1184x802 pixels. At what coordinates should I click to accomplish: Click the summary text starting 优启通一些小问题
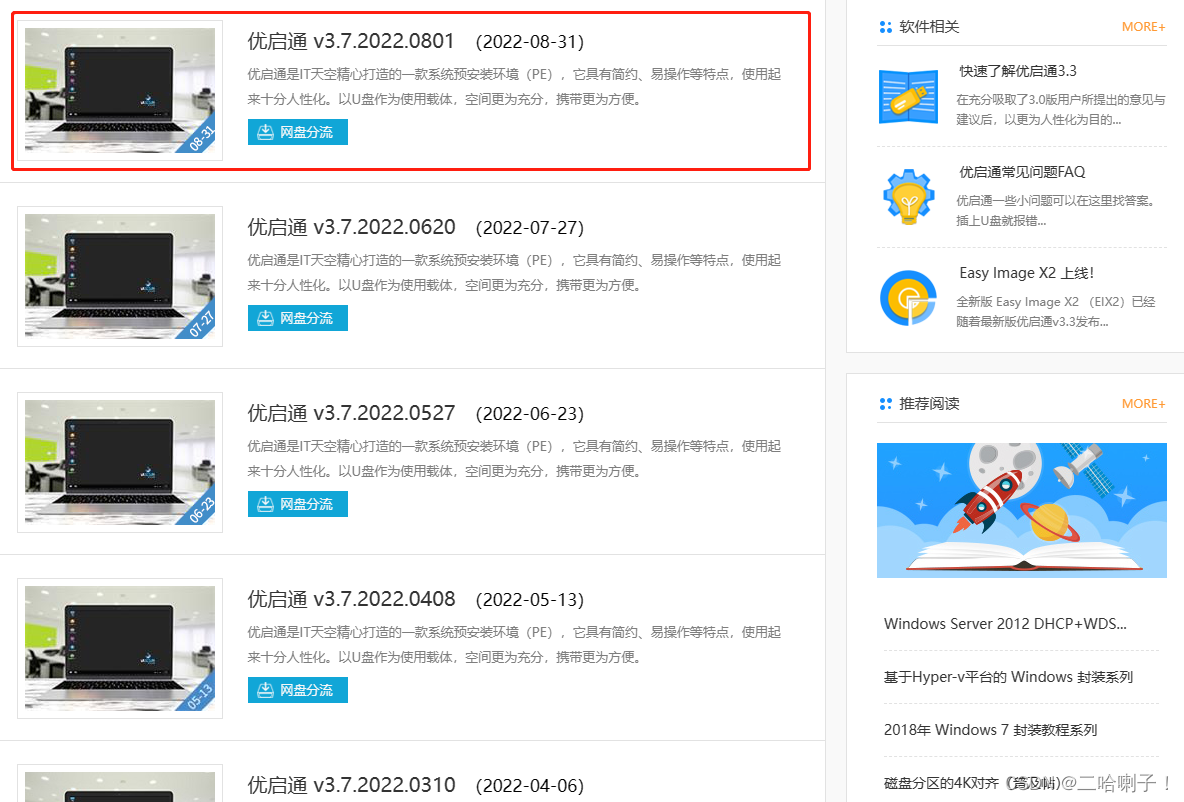point(1056,211)
